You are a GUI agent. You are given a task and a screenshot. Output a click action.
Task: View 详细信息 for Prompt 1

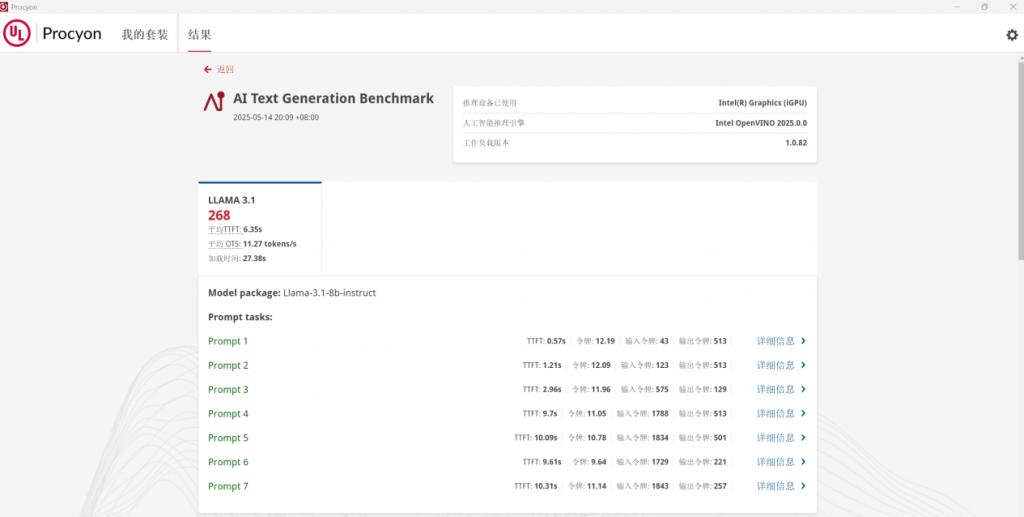tap(776, 341)
